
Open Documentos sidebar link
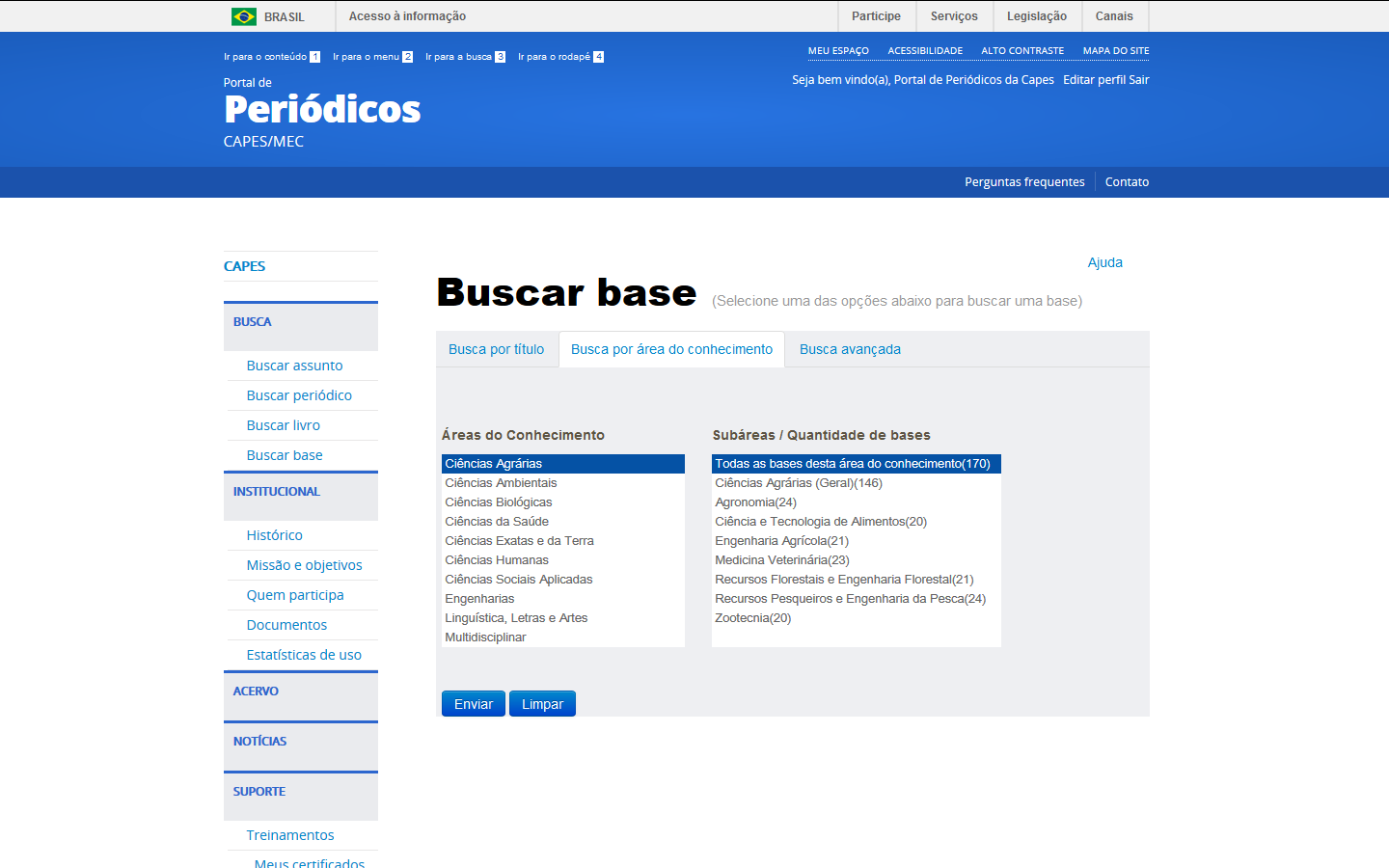[x=286, y=625]
